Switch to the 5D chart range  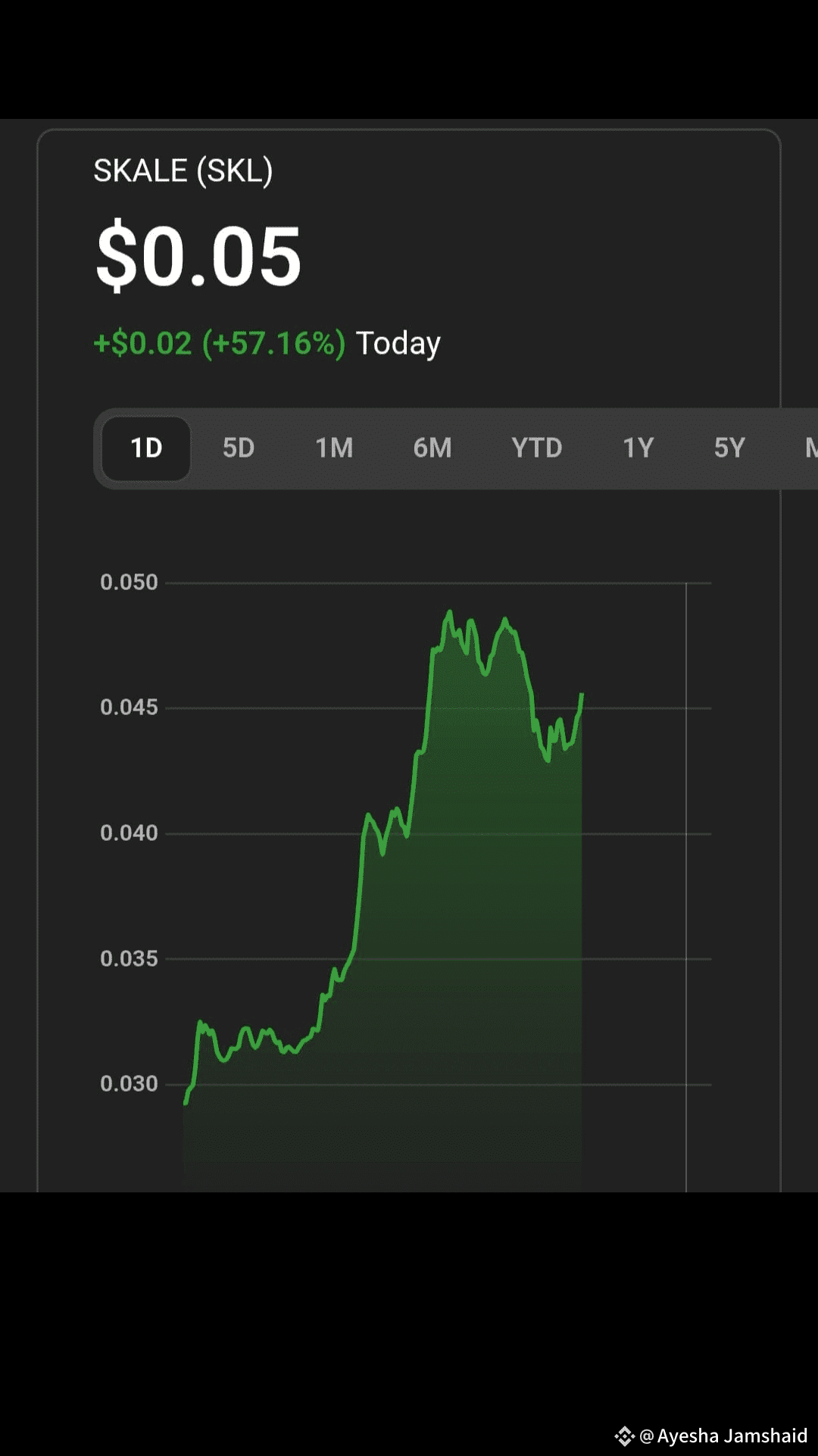click(x=239, y=448)
